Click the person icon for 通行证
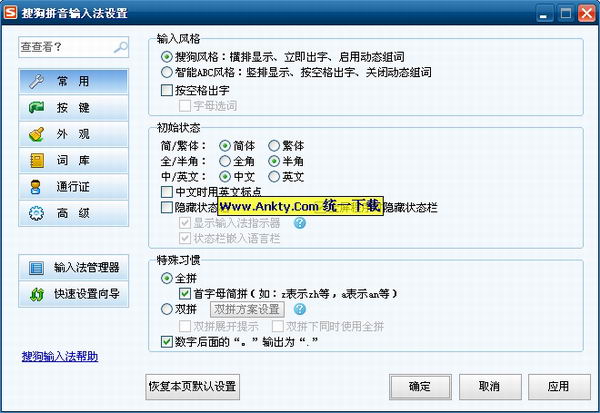The image size is (600, 413). click(x=36, y=187)
